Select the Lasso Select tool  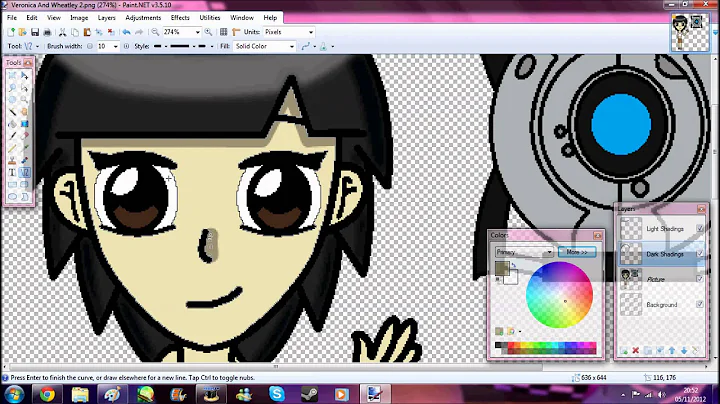coord(12,87)
